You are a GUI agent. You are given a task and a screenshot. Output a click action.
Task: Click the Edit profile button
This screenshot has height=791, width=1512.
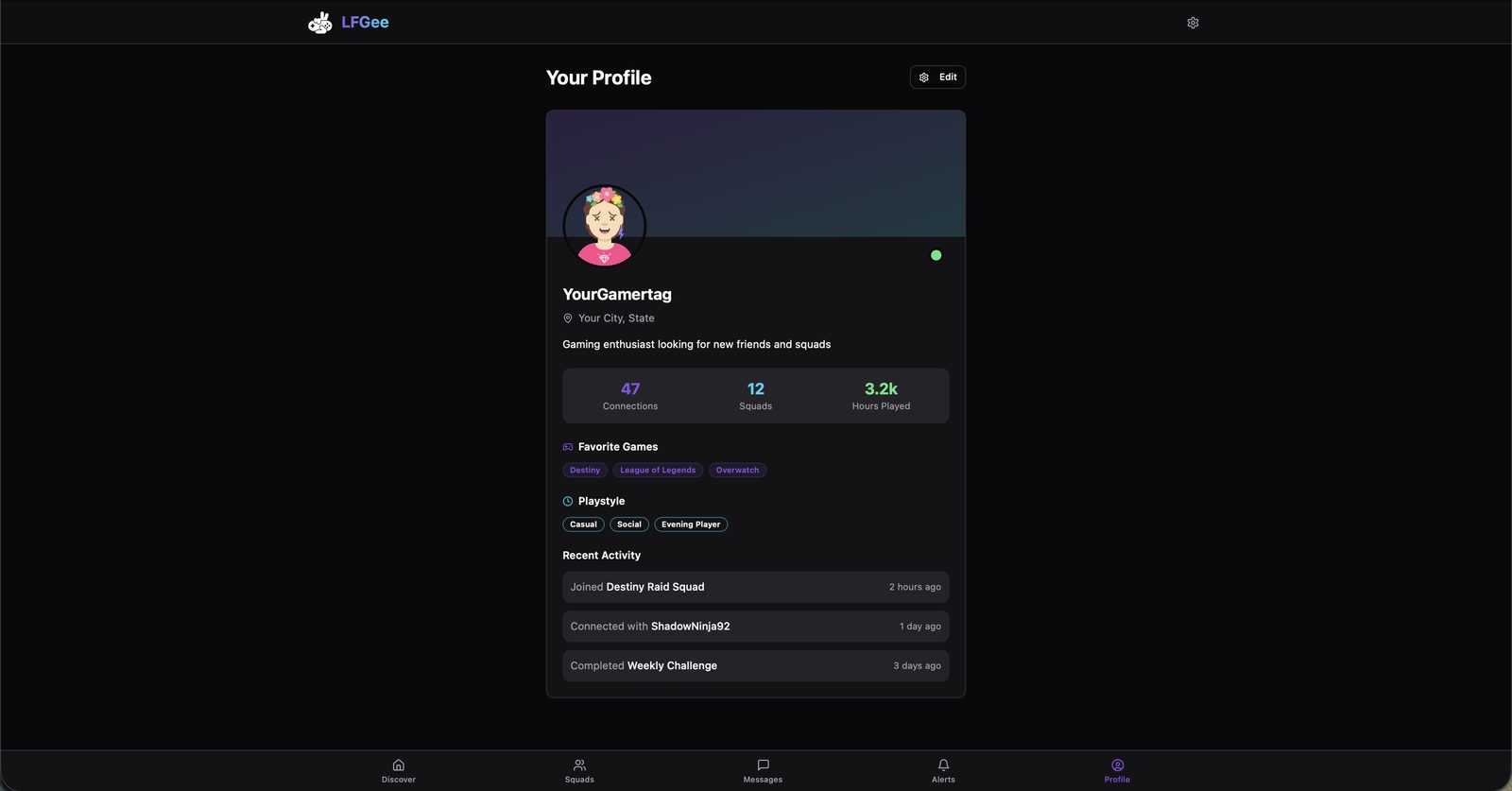[937, 77]
